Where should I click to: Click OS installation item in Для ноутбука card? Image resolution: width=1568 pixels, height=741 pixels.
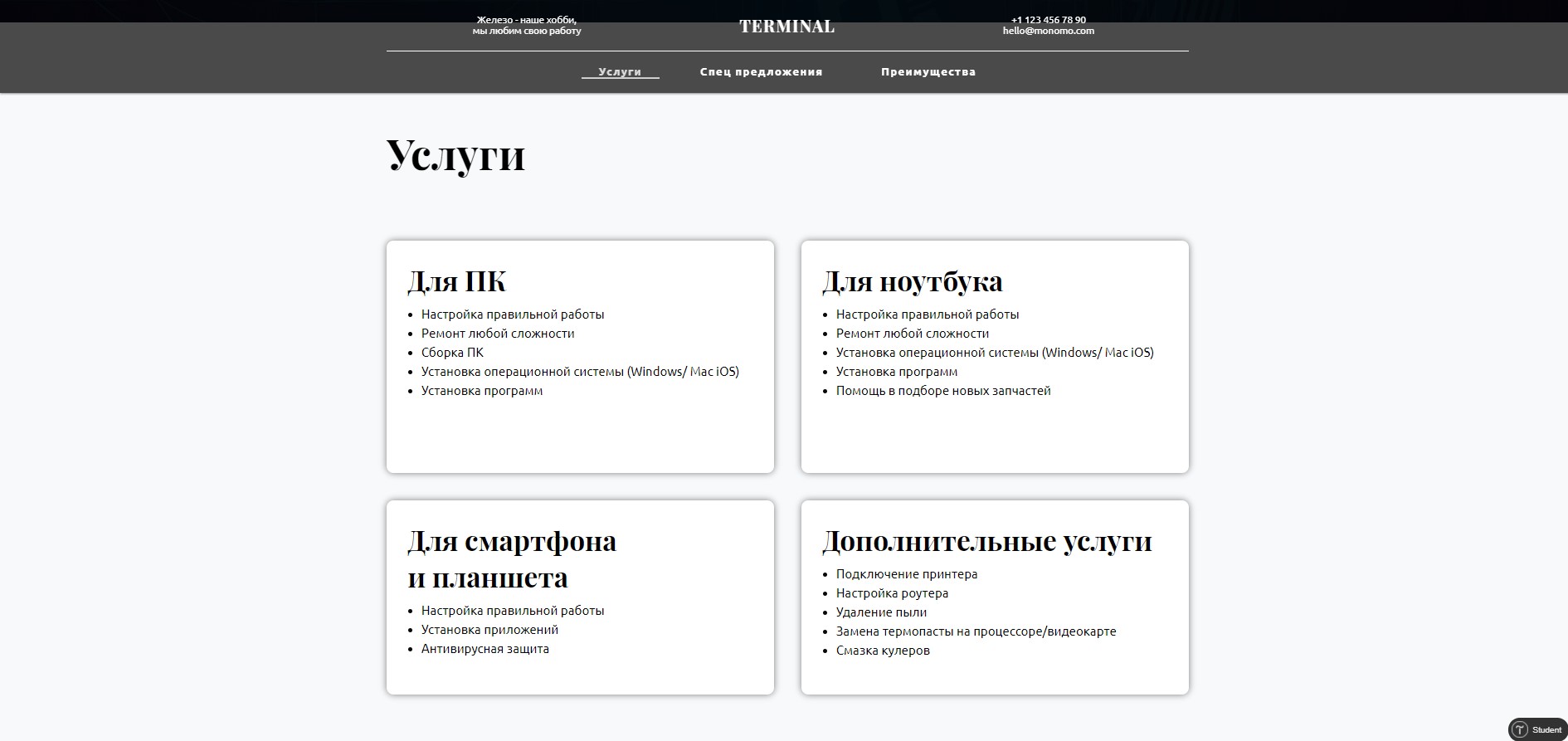tap(995, 353)
